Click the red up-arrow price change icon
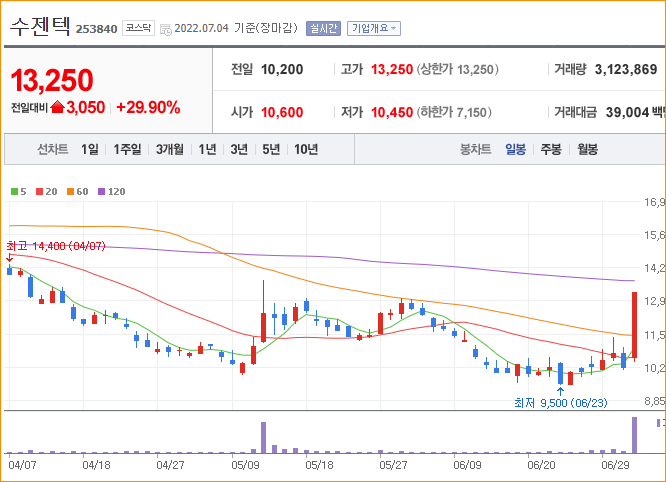The image size is (666, 482). point(57,107)
